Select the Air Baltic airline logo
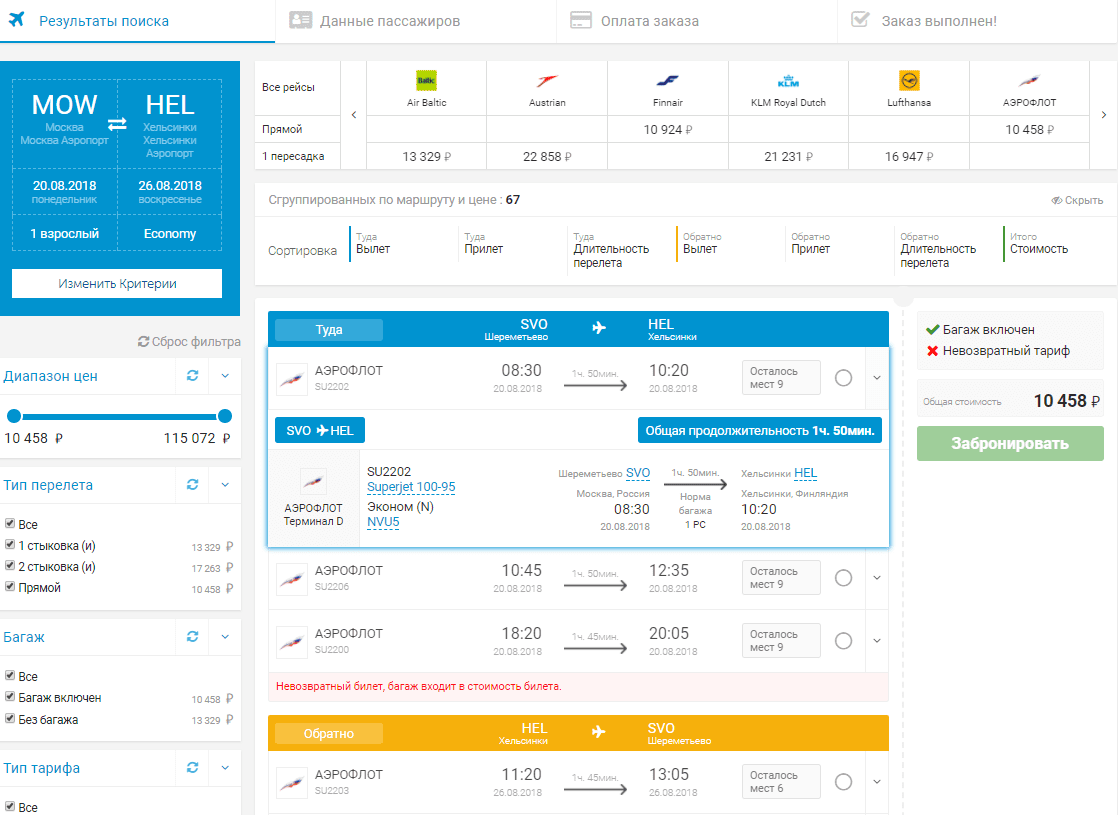The width and height of the screenshot is (1118, 815). pos(426,81)
